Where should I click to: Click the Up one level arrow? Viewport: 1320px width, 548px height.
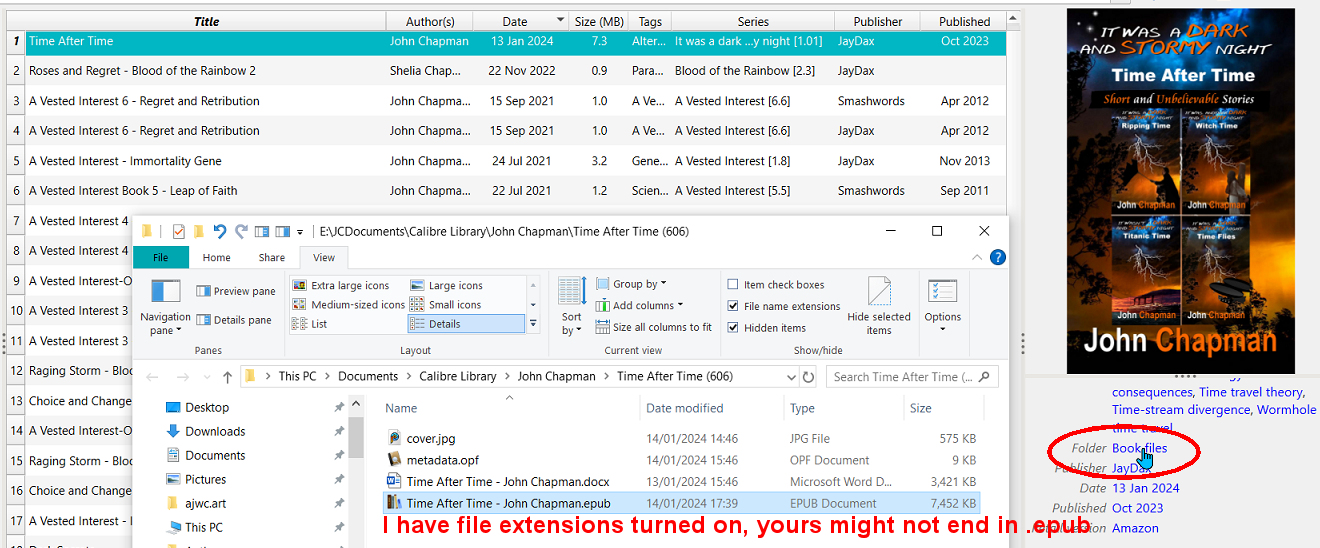coord(227,377)
